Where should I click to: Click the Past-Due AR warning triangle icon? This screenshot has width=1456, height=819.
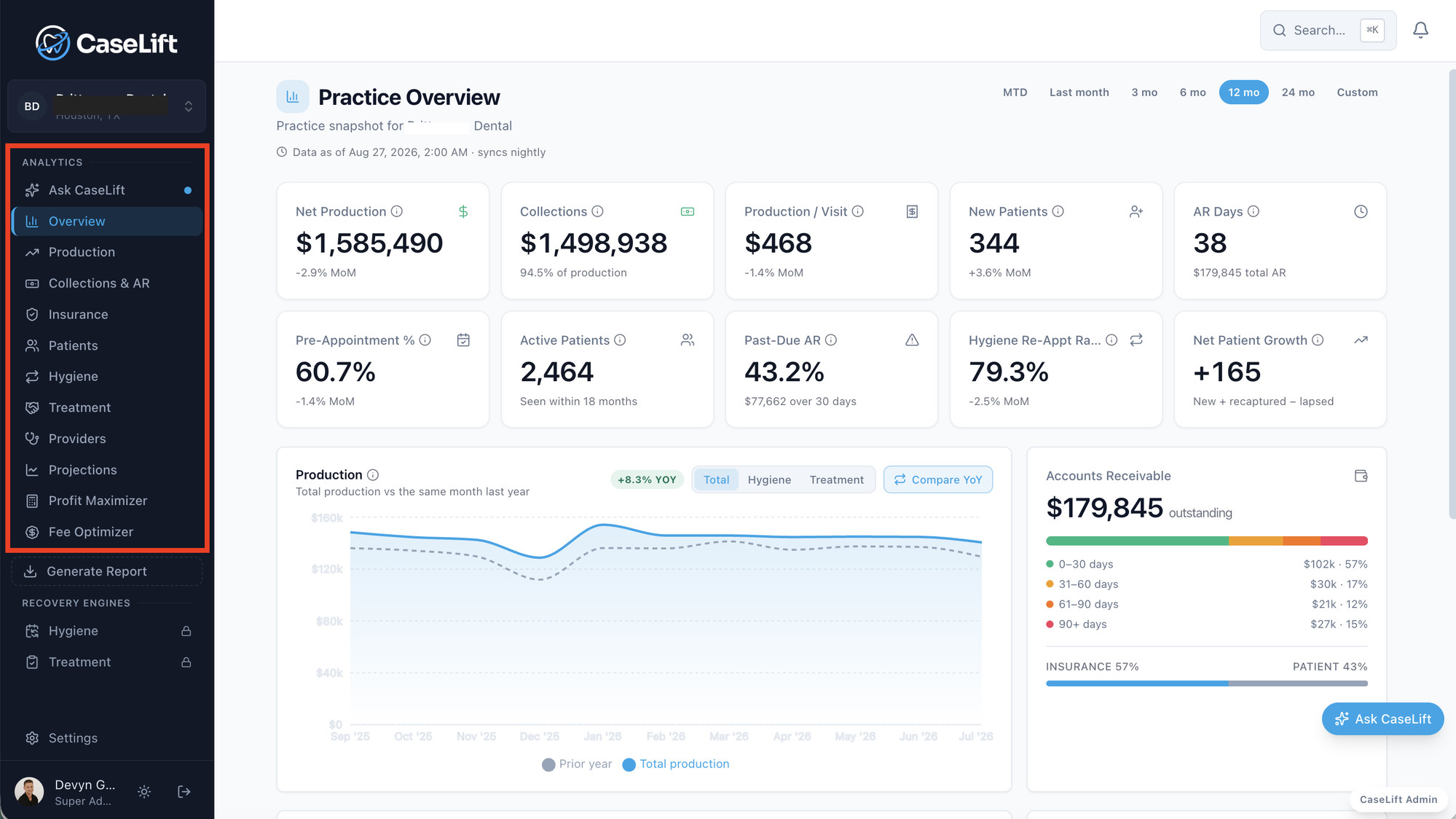(912, 340)
